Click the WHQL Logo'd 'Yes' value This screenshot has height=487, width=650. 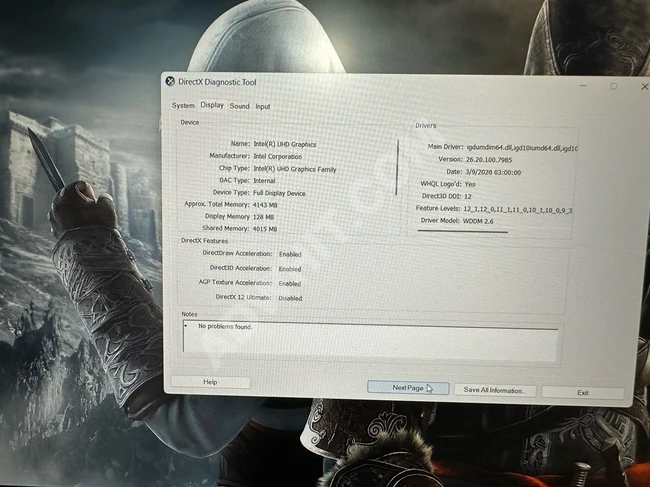coord(470,184)
